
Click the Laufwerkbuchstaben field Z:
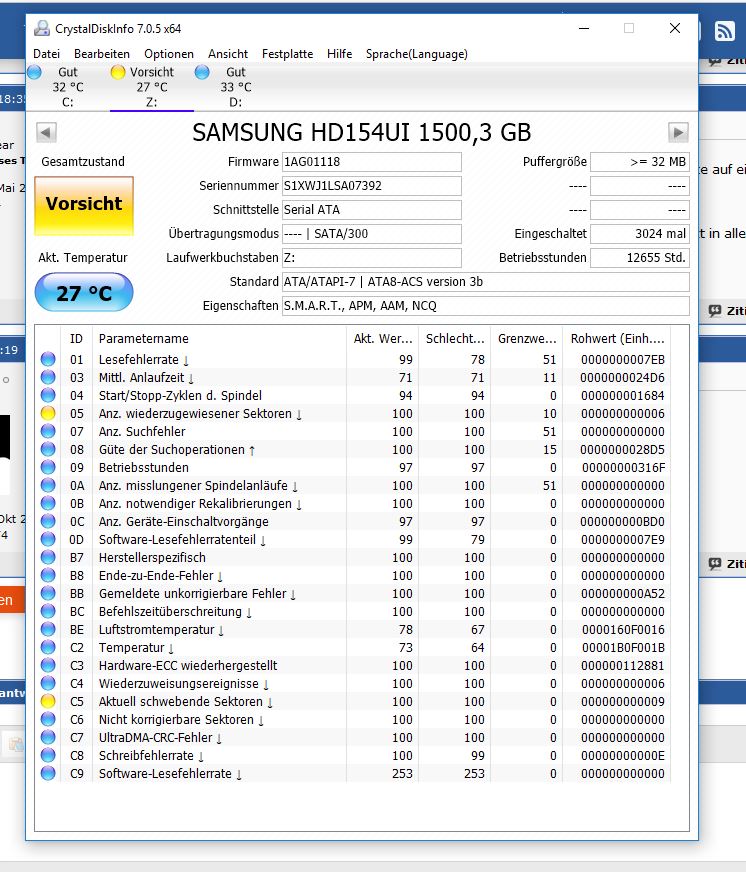coord(372,257)
